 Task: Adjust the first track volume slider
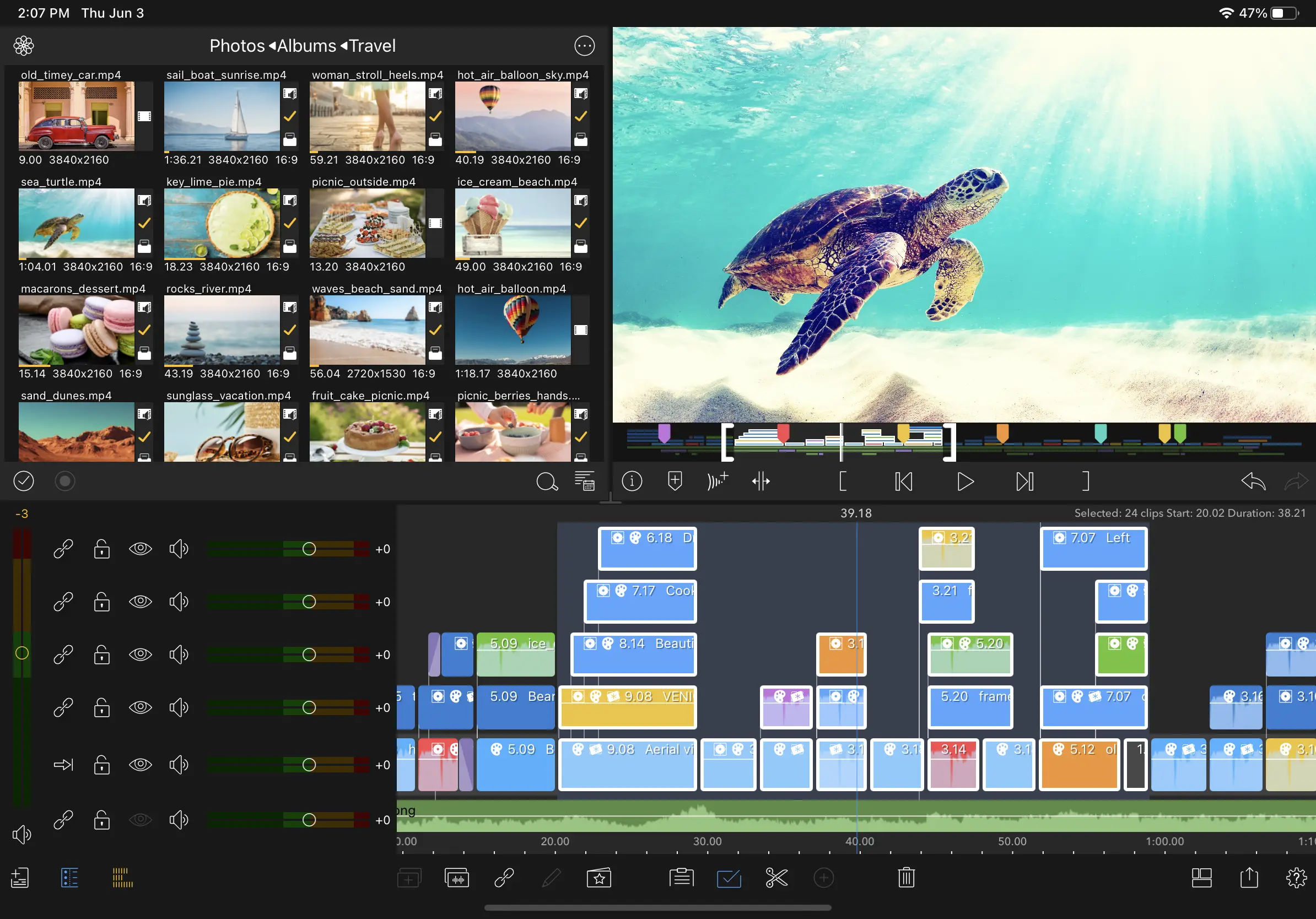309,549
